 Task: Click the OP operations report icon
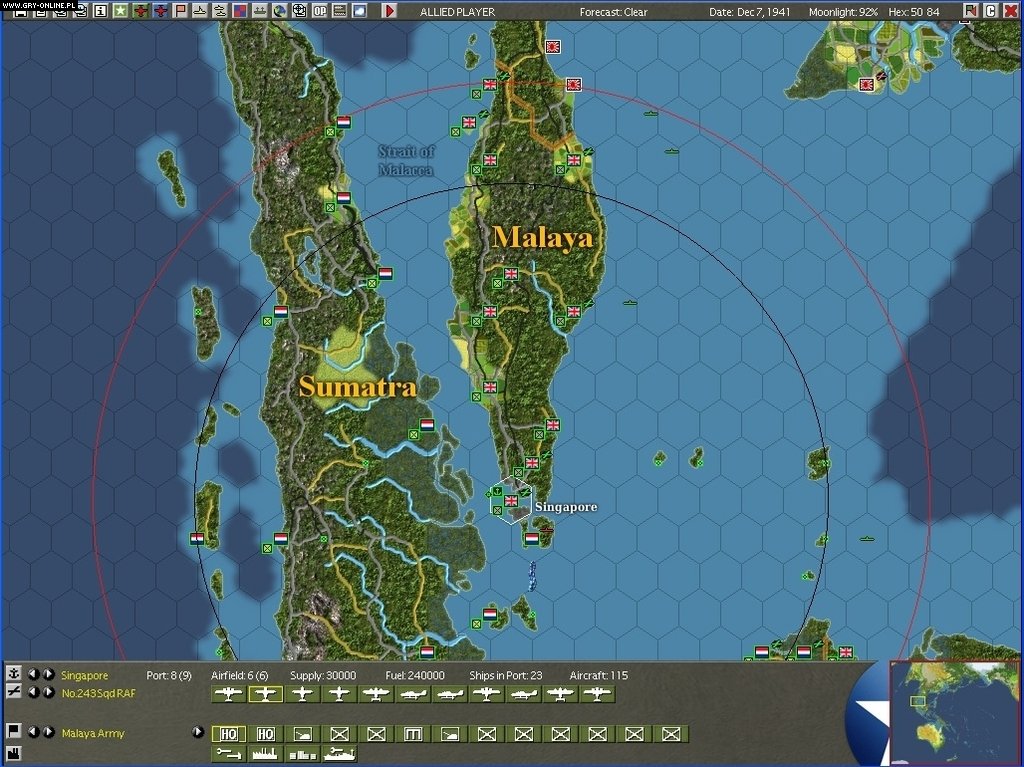tap(318, 10)
